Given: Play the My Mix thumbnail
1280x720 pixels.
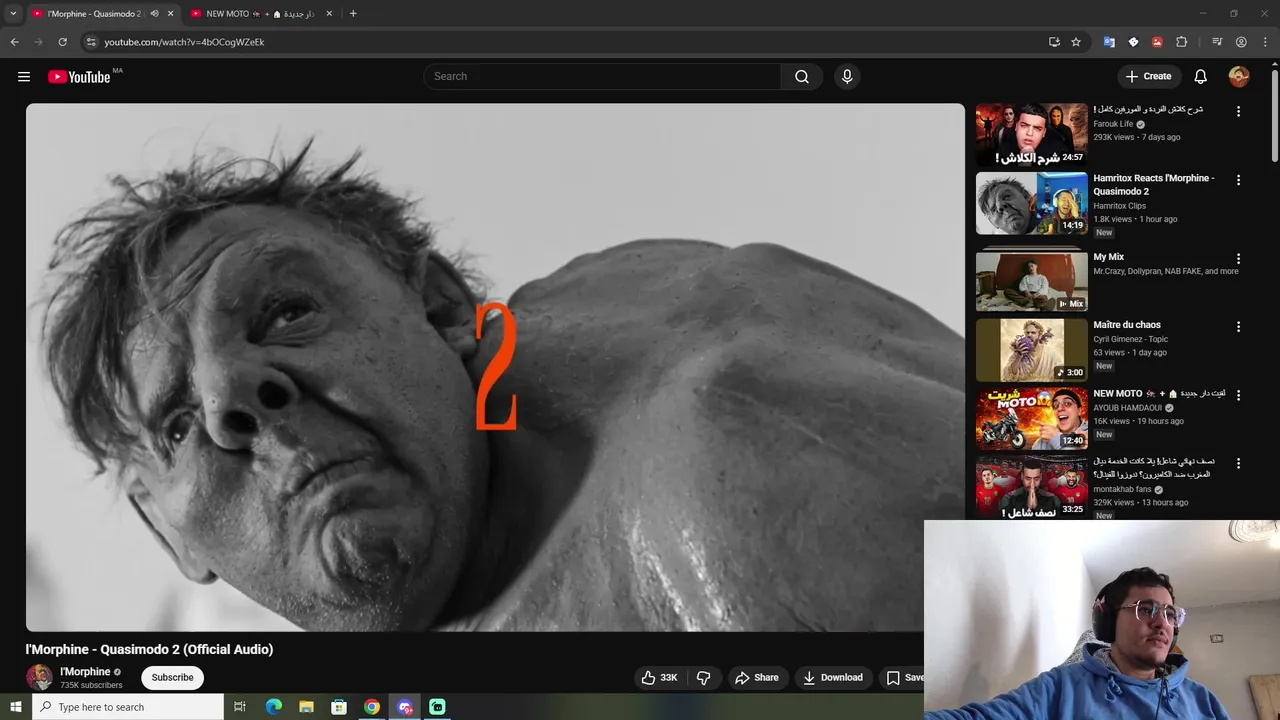Looking at the screenshot, I should click(1031, 281).
